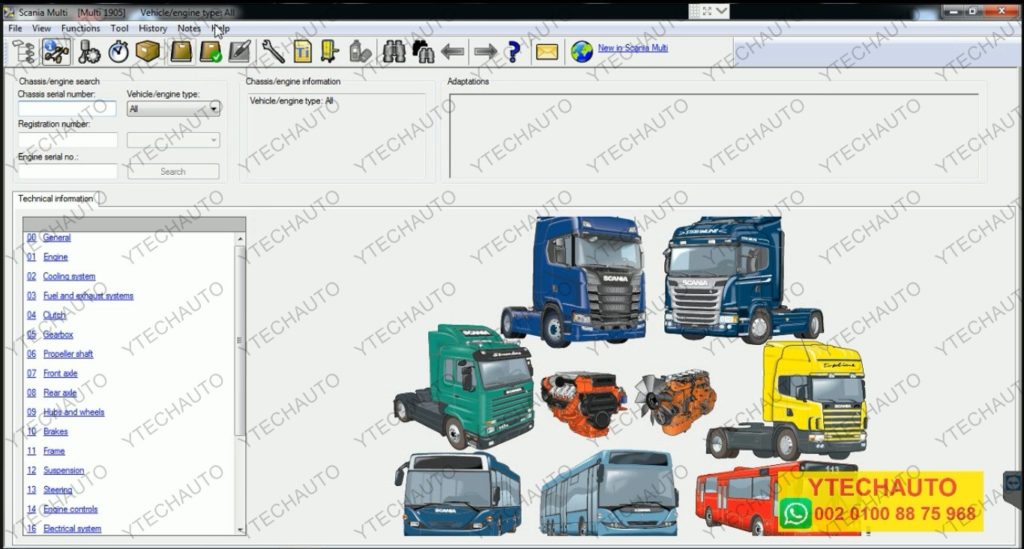Open the cardboard box parts icon

point(148,51)
